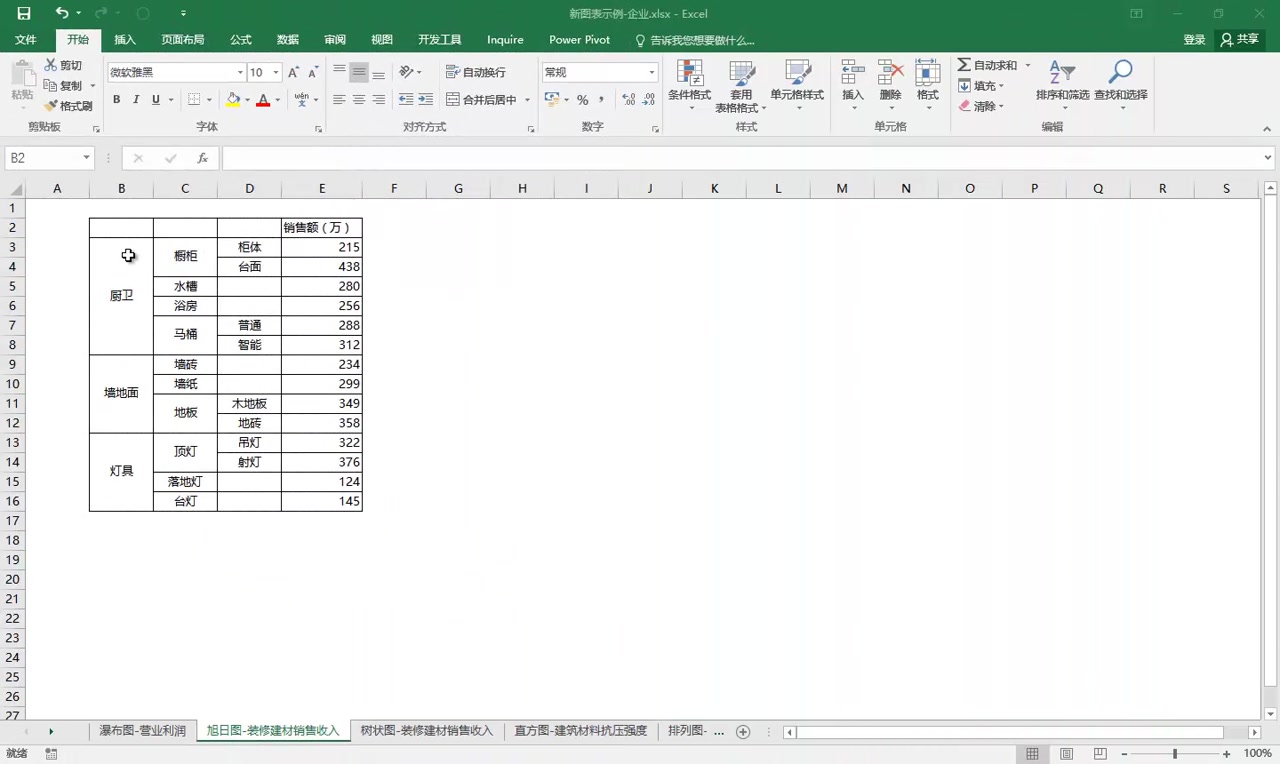Save the workbook using the save icon

pos(24,14)
